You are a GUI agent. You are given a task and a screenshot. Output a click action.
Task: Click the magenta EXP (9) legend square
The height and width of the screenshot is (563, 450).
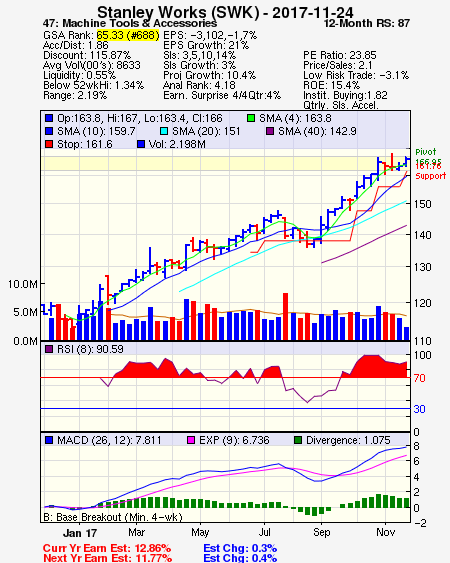[x=191, y=440]
